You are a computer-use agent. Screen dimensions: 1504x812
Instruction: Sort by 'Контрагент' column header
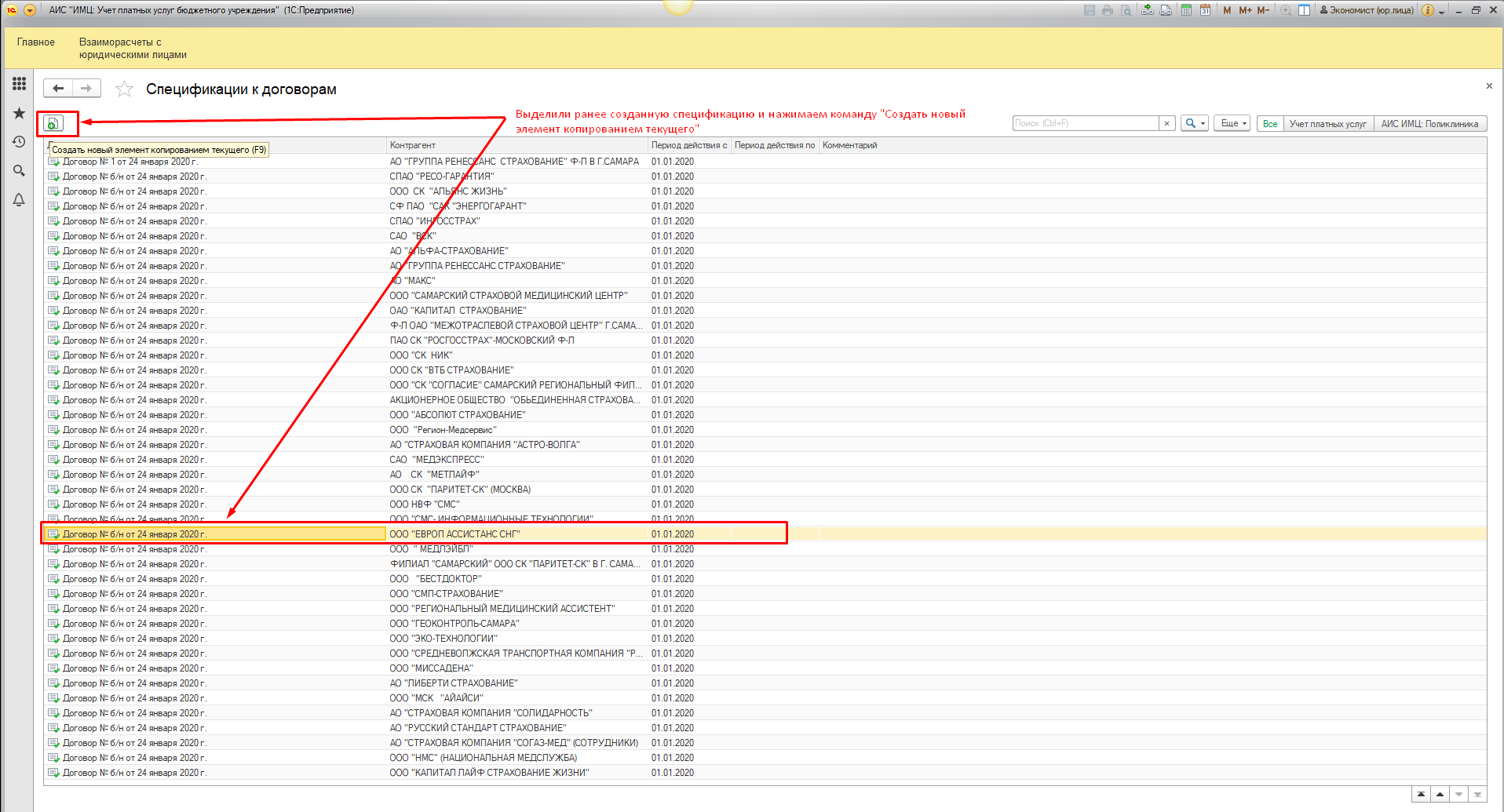pos(413,145)
